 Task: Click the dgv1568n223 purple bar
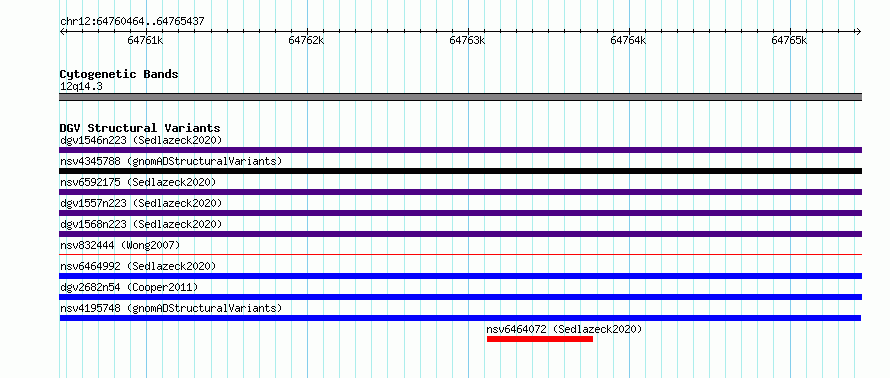pos(460,234)
